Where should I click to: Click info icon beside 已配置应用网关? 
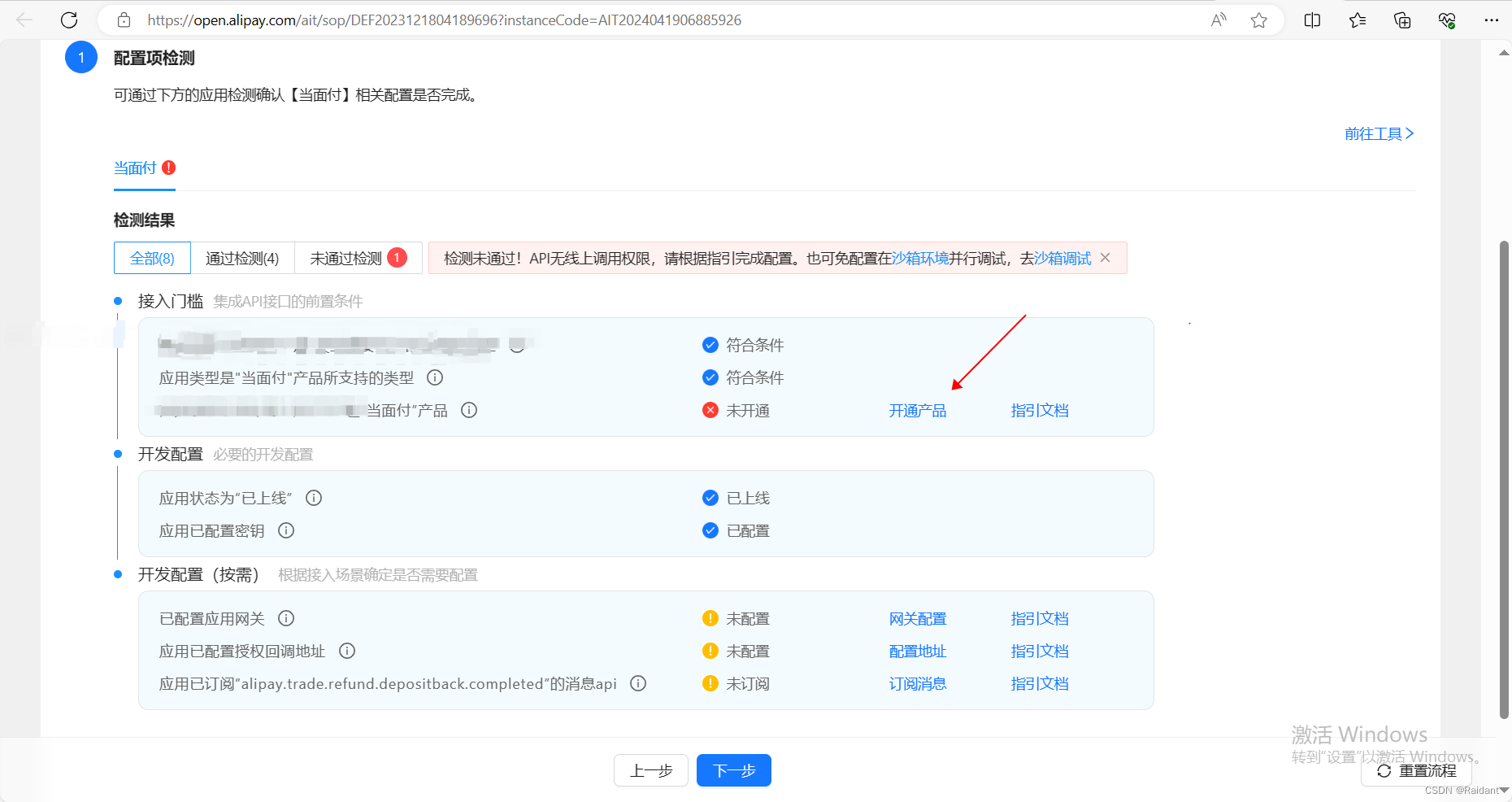[x=286, y=618]
